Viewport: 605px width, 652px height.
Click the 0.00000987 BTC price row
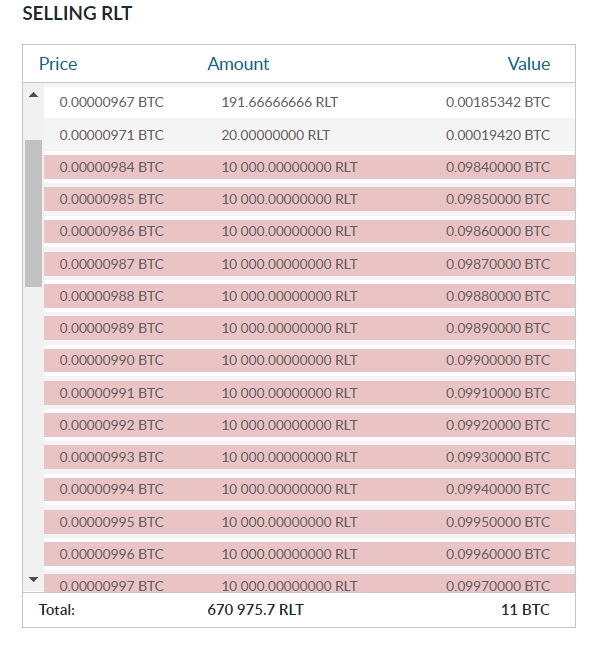309,264
